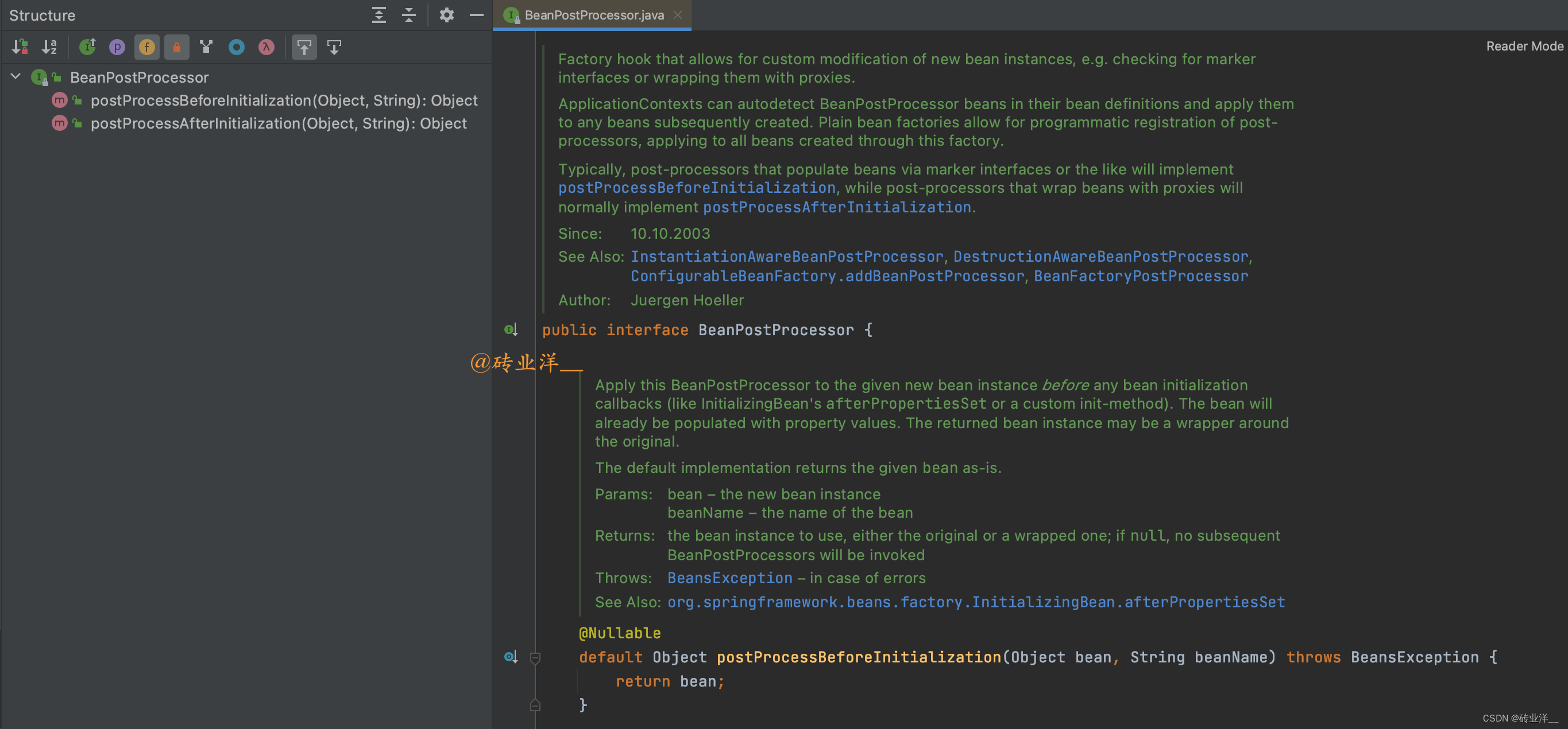Image resolution: width=1568 pixels, height=729 pixels.
Task: Click Collapse All in Structure panel
Action: click(x=409, y=15)
